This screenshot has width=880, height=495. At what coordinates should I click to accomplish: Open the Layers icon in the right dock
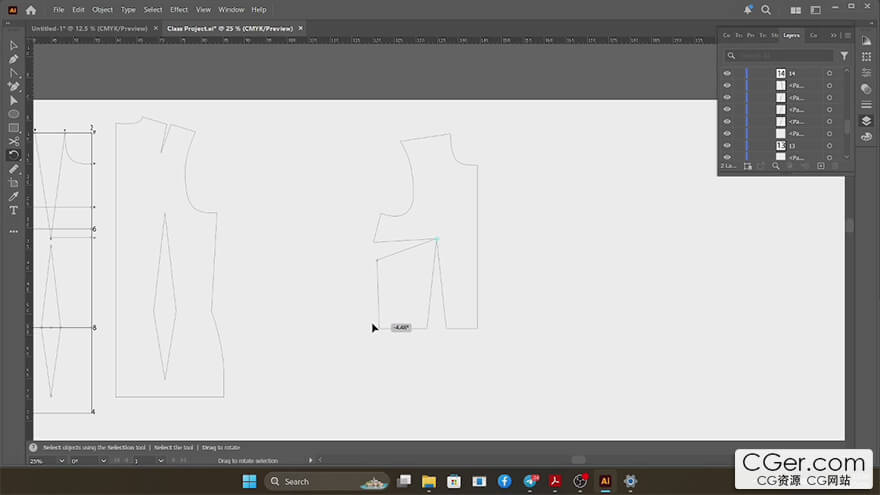coord(867,121)
